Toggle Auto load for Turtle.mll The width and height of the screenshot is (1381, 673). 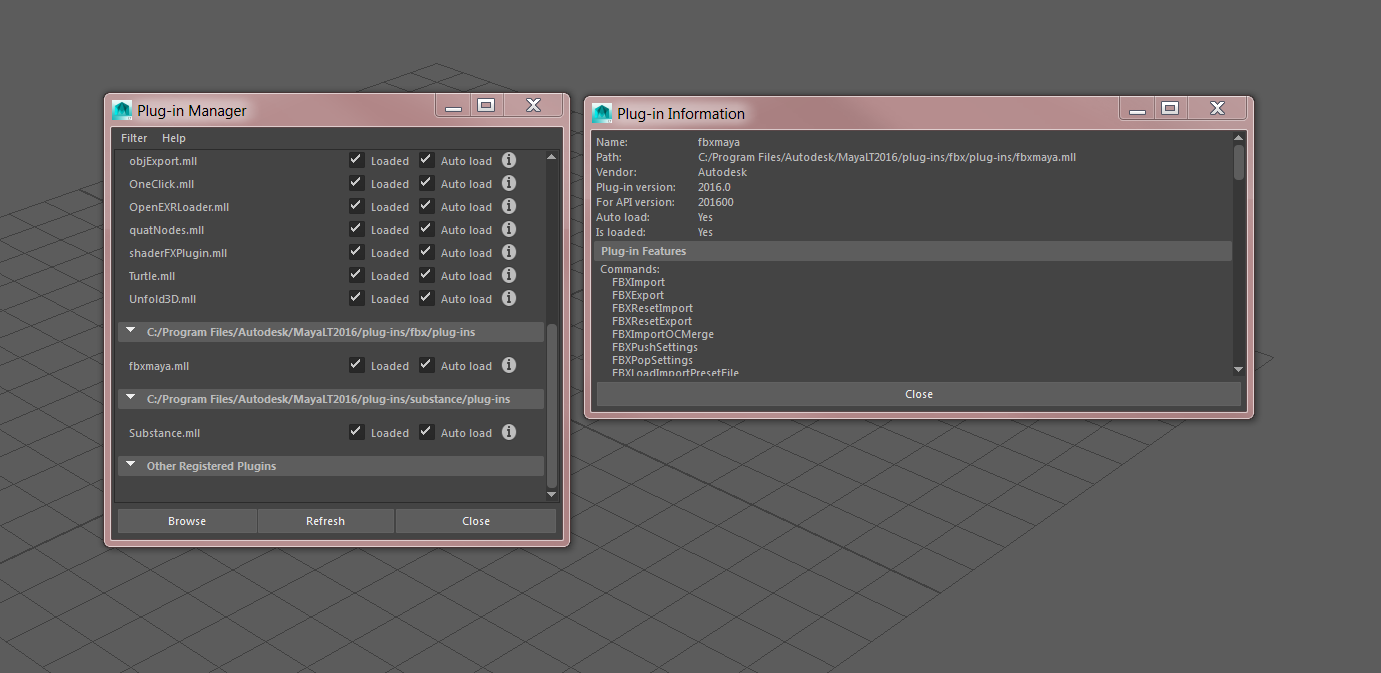click(426, 275)
